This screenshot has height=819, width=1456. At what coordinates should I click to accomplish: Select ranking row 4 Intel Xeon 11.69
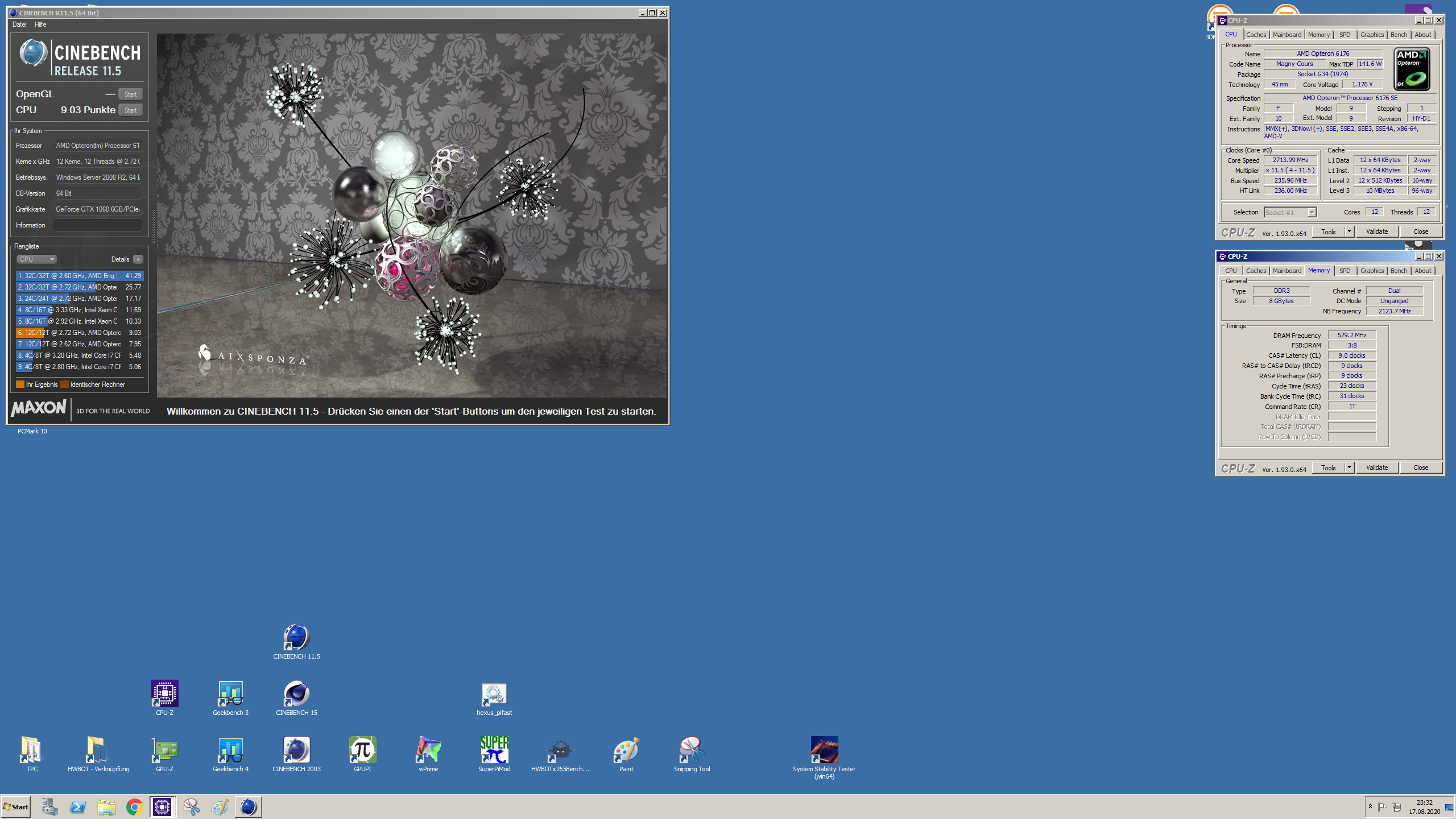click(80, 310)
